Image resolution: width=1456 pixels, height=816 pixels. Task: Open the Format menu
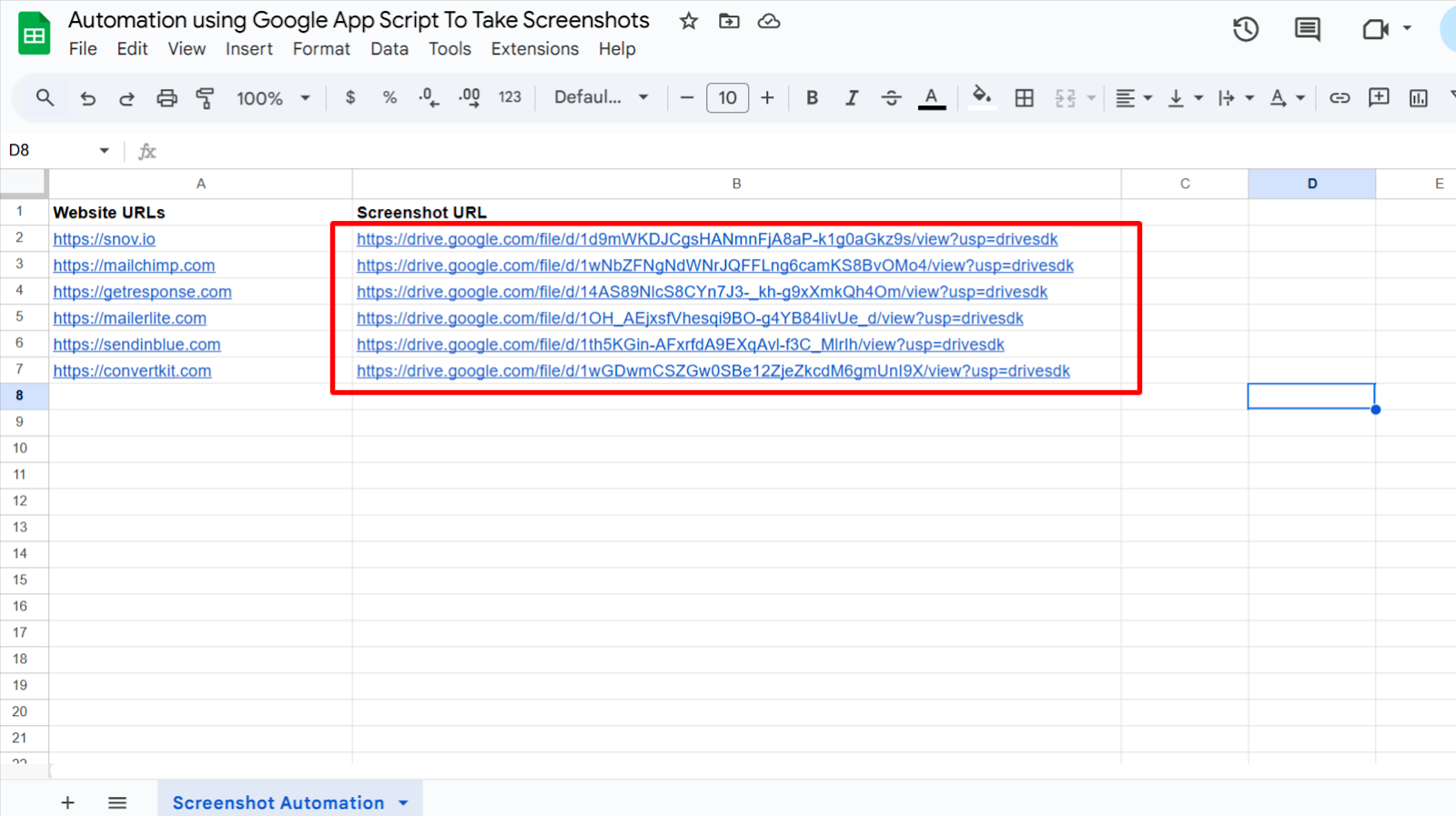tap(321, 49)
